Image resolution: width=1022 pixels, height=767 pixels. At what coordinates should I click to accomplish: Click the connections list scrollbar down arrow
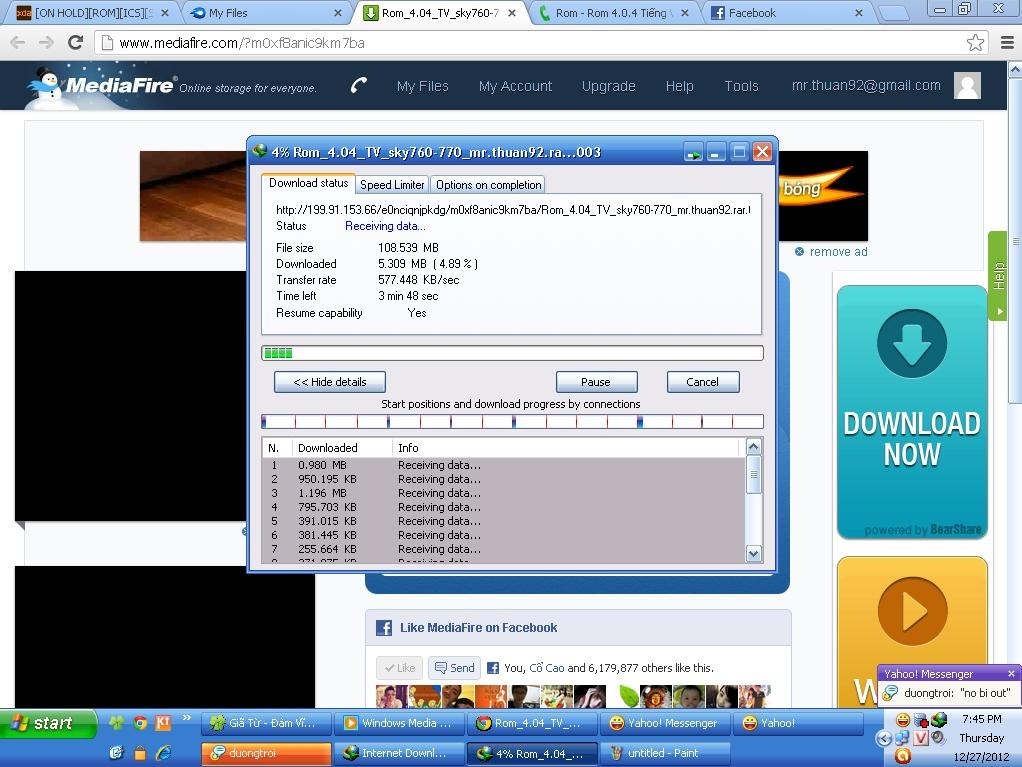click(753, 554)
